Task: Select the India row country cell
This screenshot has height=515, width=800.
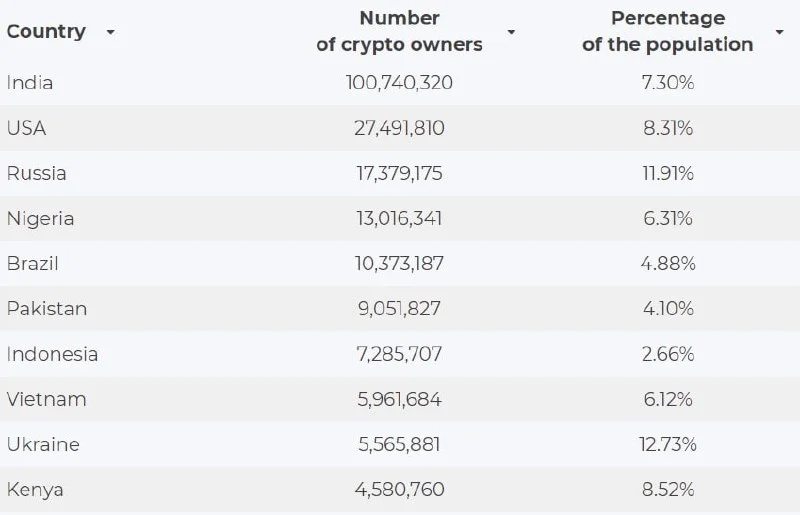Action: click(x=30, y=83)
